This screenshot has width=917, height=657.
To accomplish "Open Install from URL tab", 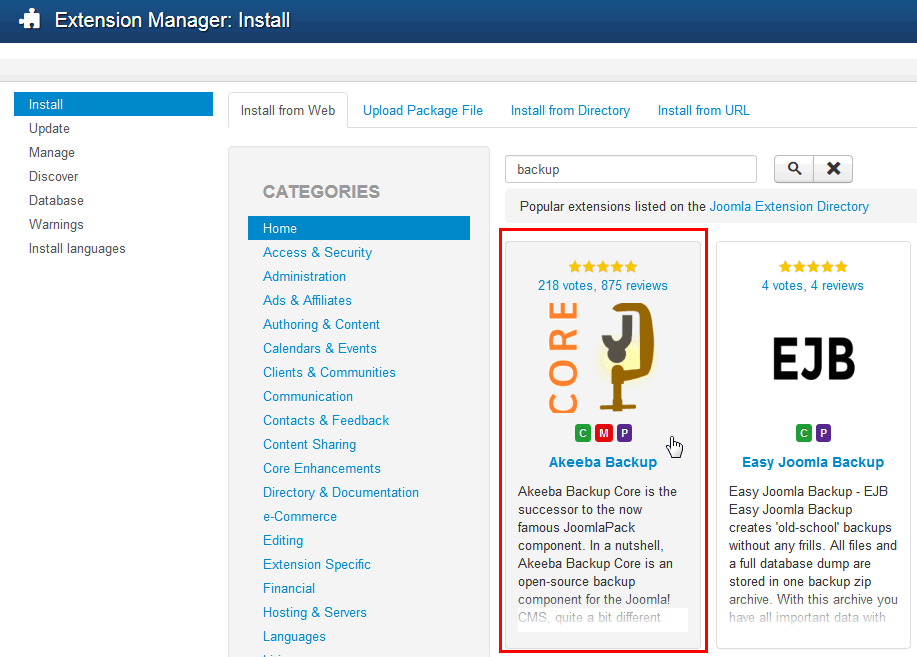I will tap(704, 110).
